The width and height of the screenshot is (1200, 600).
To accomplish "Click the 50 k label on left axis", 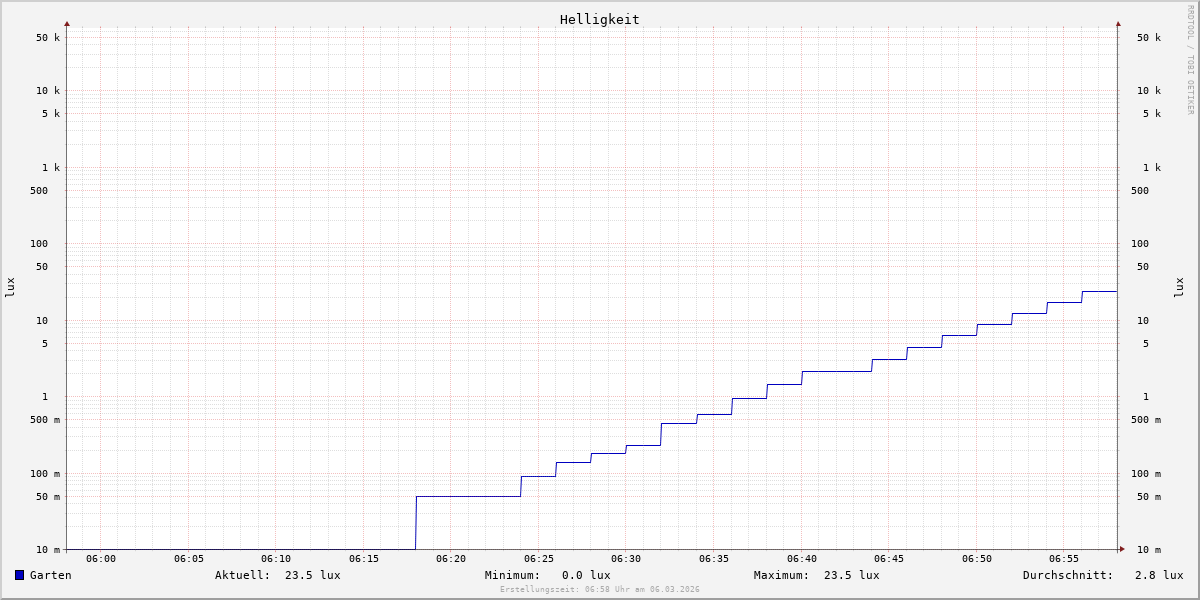I will [48, 38].
